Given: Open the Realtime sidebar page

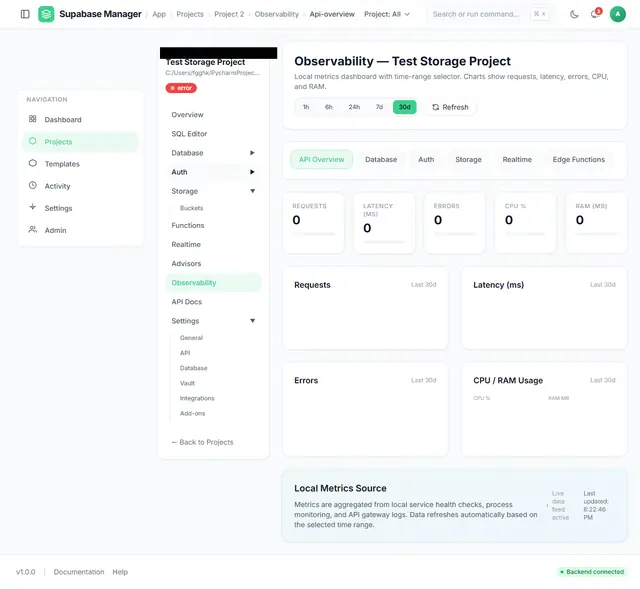Looking at the screenshot, I should point(213,244).
